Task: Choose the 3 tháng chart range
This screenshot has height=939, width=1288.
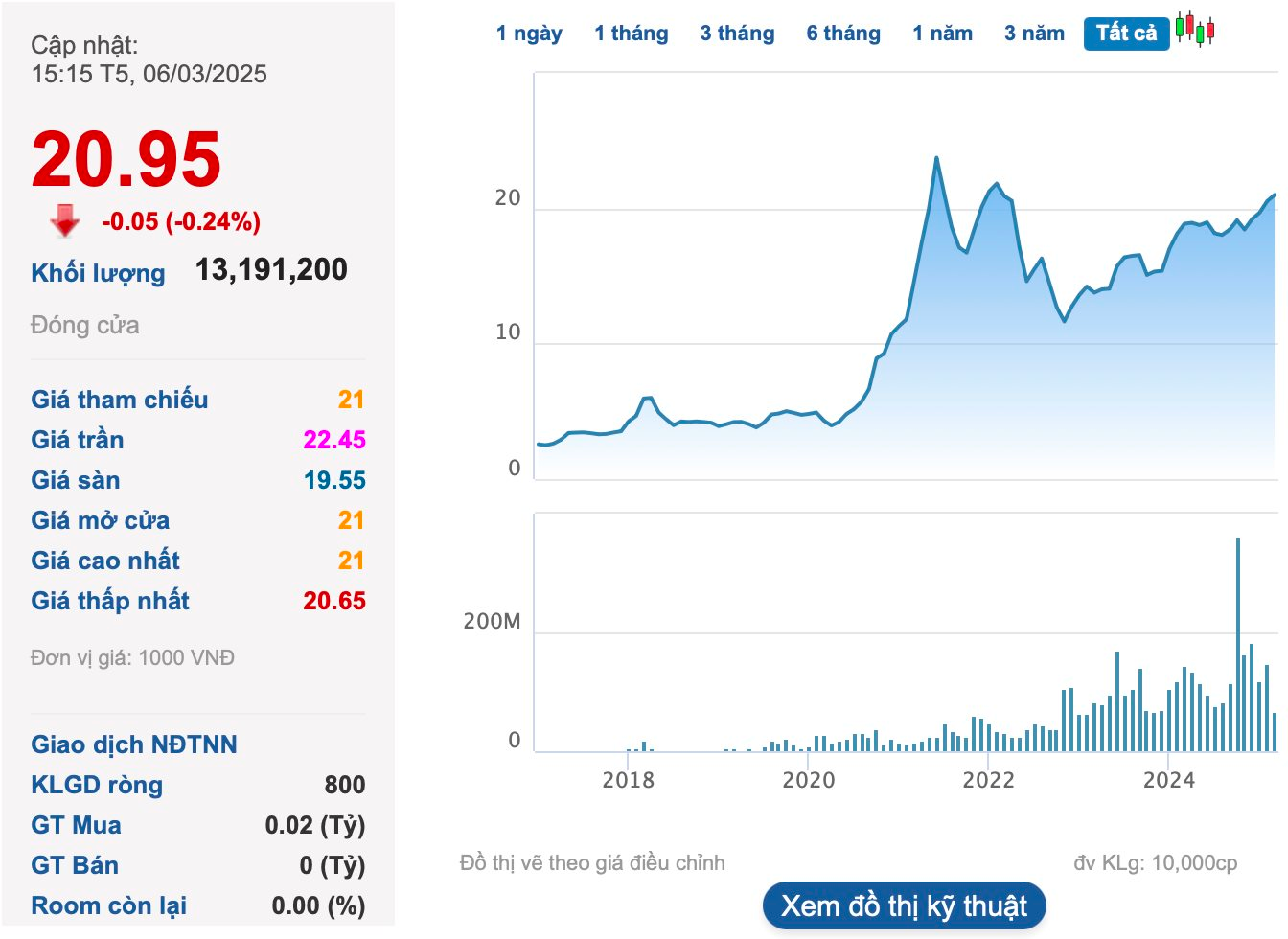Action: [x=737, y=34]
